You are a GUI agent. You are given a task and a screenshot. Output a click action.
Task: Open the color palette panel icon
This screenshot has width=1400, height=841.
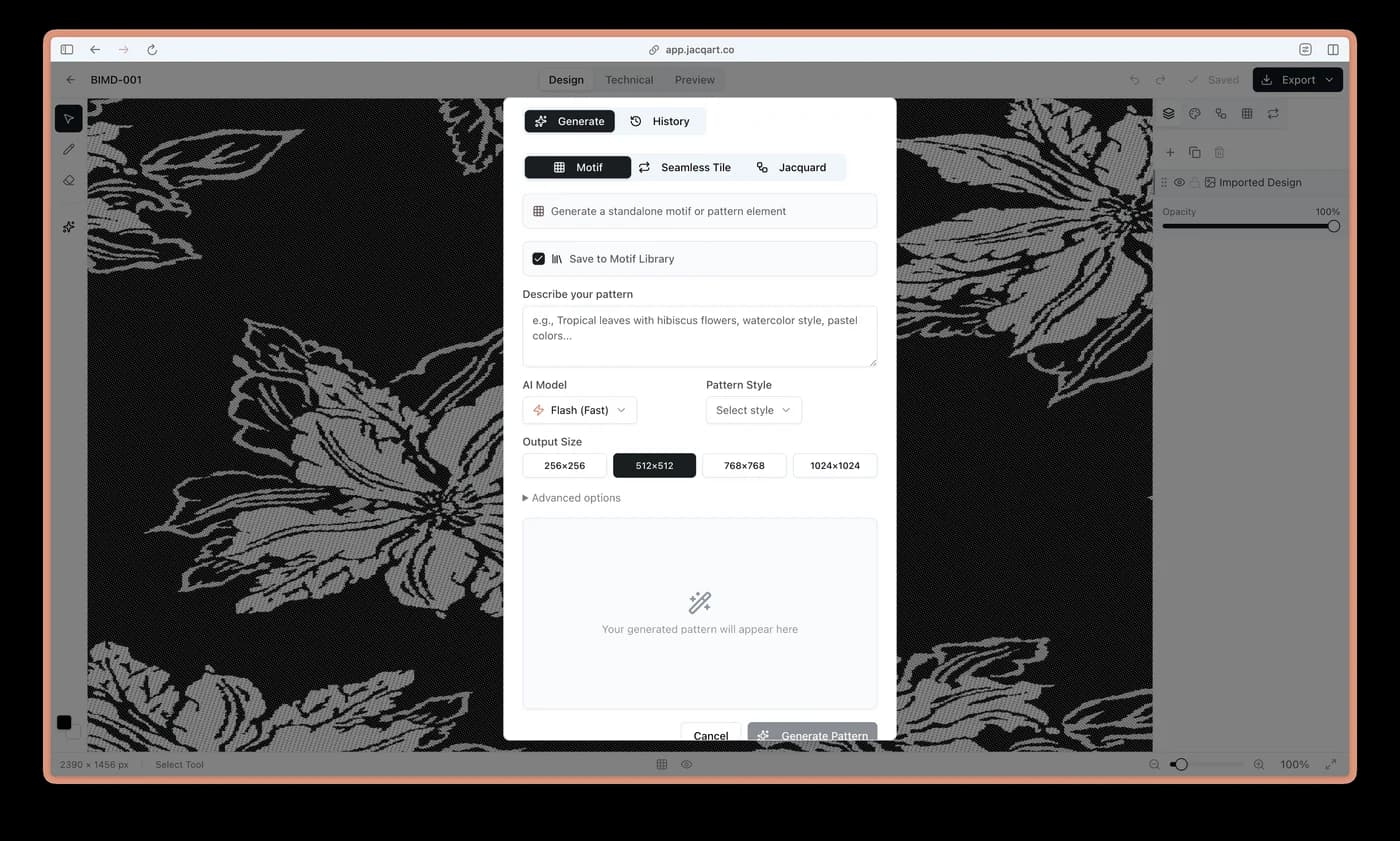click(1194, 114)
